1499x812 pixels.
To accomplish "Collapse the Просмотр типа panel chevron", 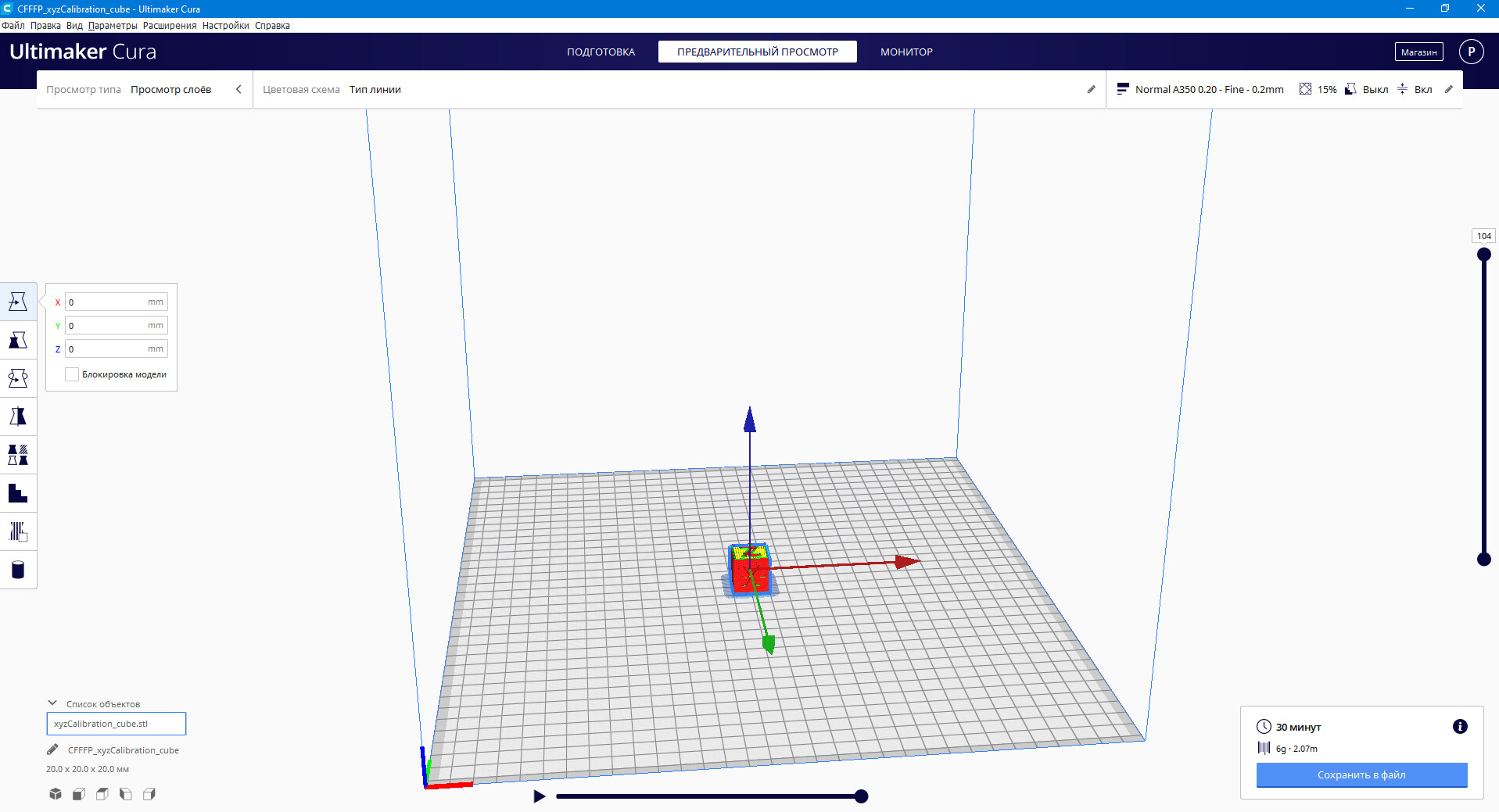I will (x=238, y=89).
